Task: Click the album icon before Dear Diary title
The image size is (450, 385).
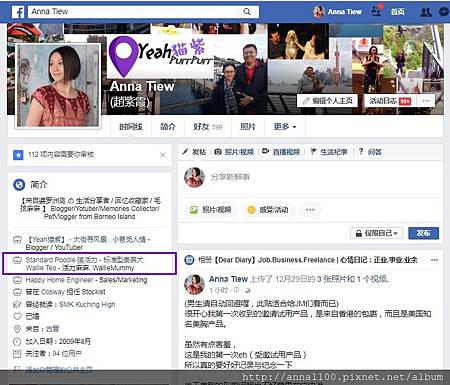Action: point(189,260)
